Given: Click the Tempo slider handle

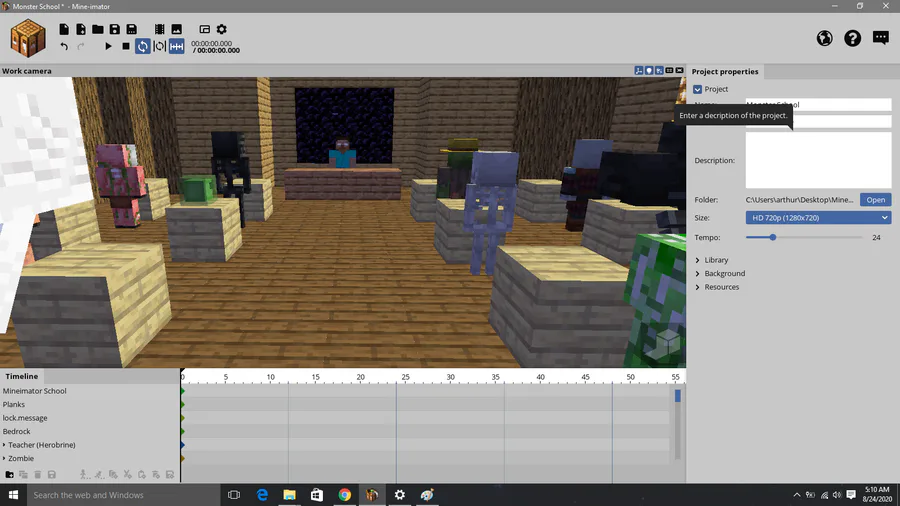Looking at the screenshot, I should [773, 237].
